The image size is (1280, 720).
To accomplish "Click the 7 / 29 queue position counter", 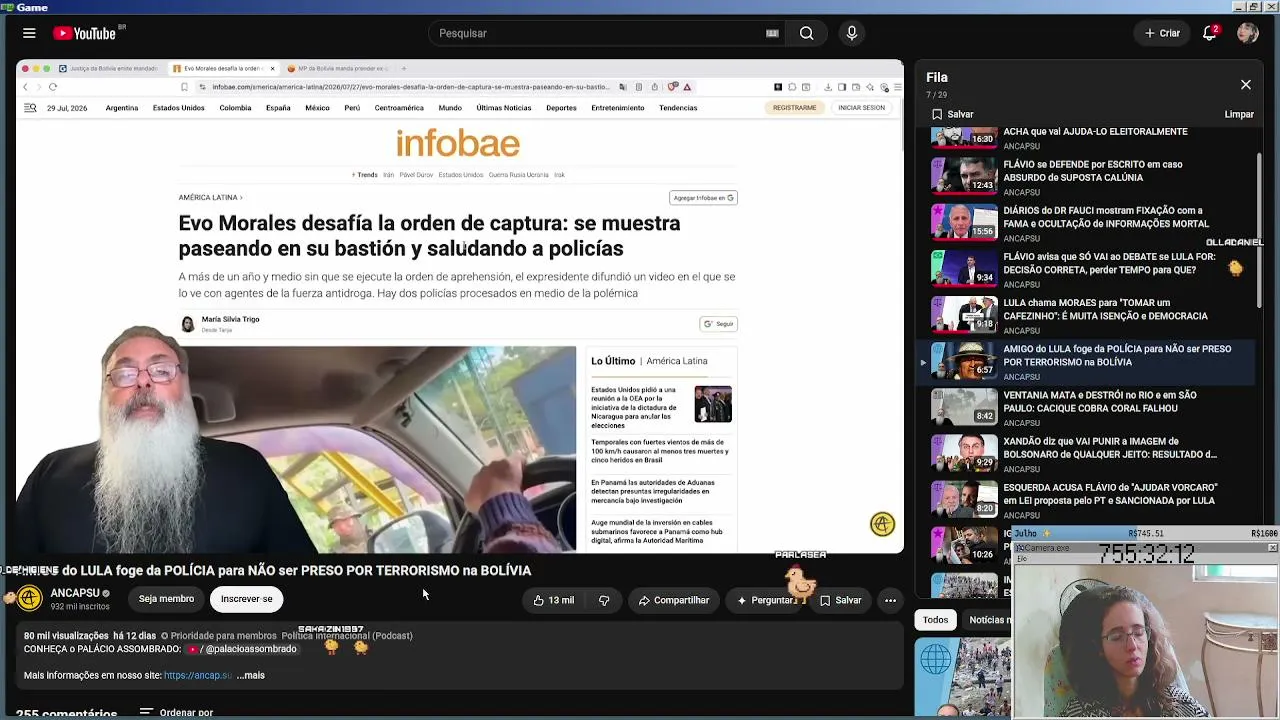I will click(936, 95).
